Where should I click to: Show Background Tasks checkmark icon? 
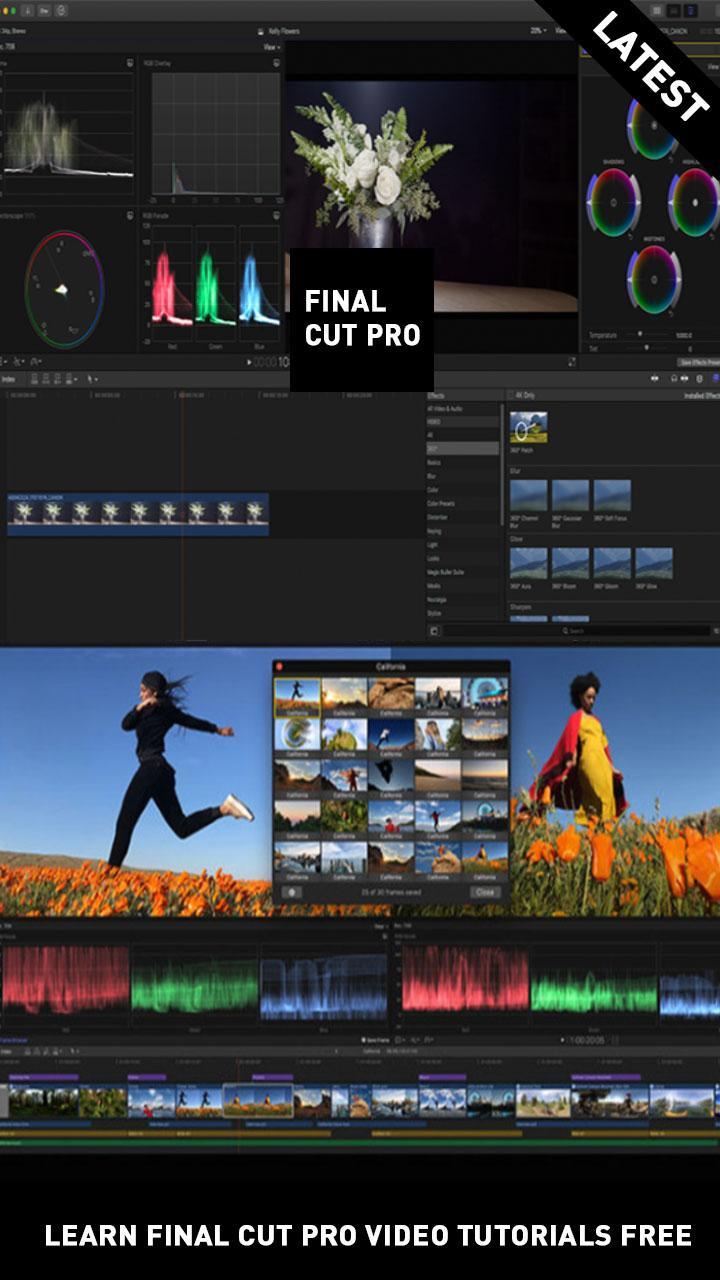click(x=62, y=10)
